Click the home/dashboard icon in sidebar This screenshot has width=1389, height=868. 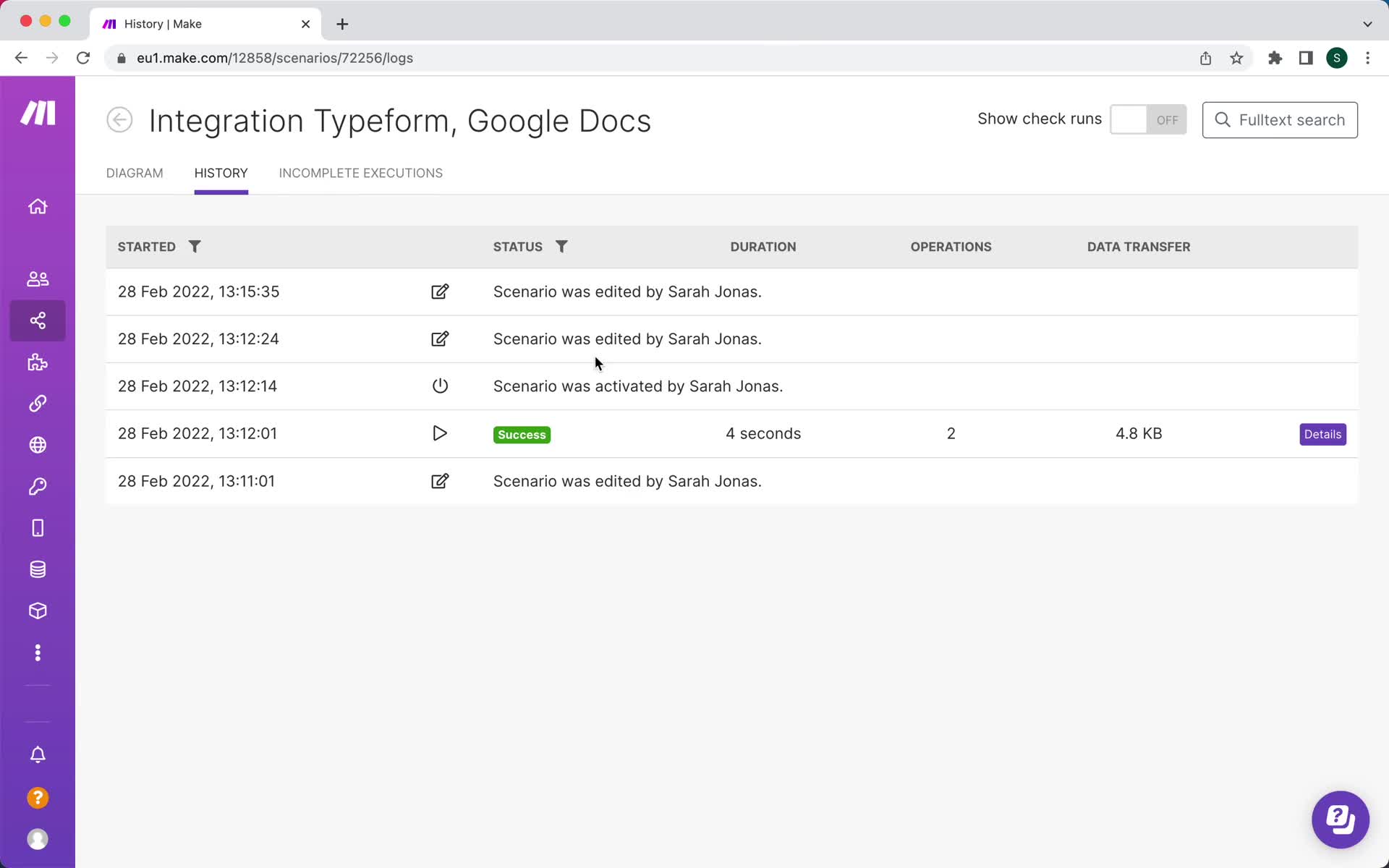(37, 206)
